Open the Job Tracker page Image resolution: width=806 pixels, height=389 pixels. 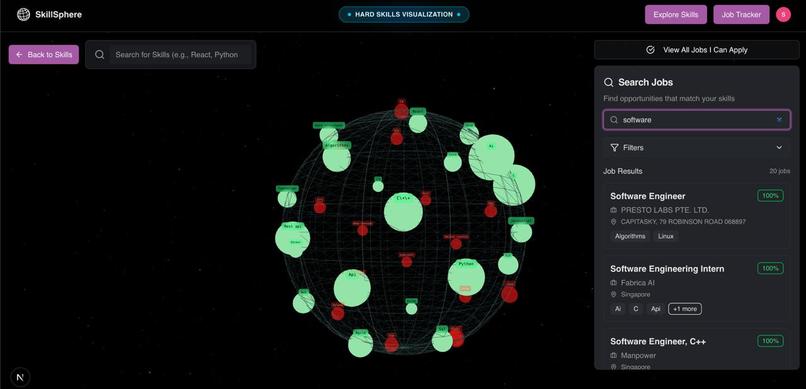[741, 14]
